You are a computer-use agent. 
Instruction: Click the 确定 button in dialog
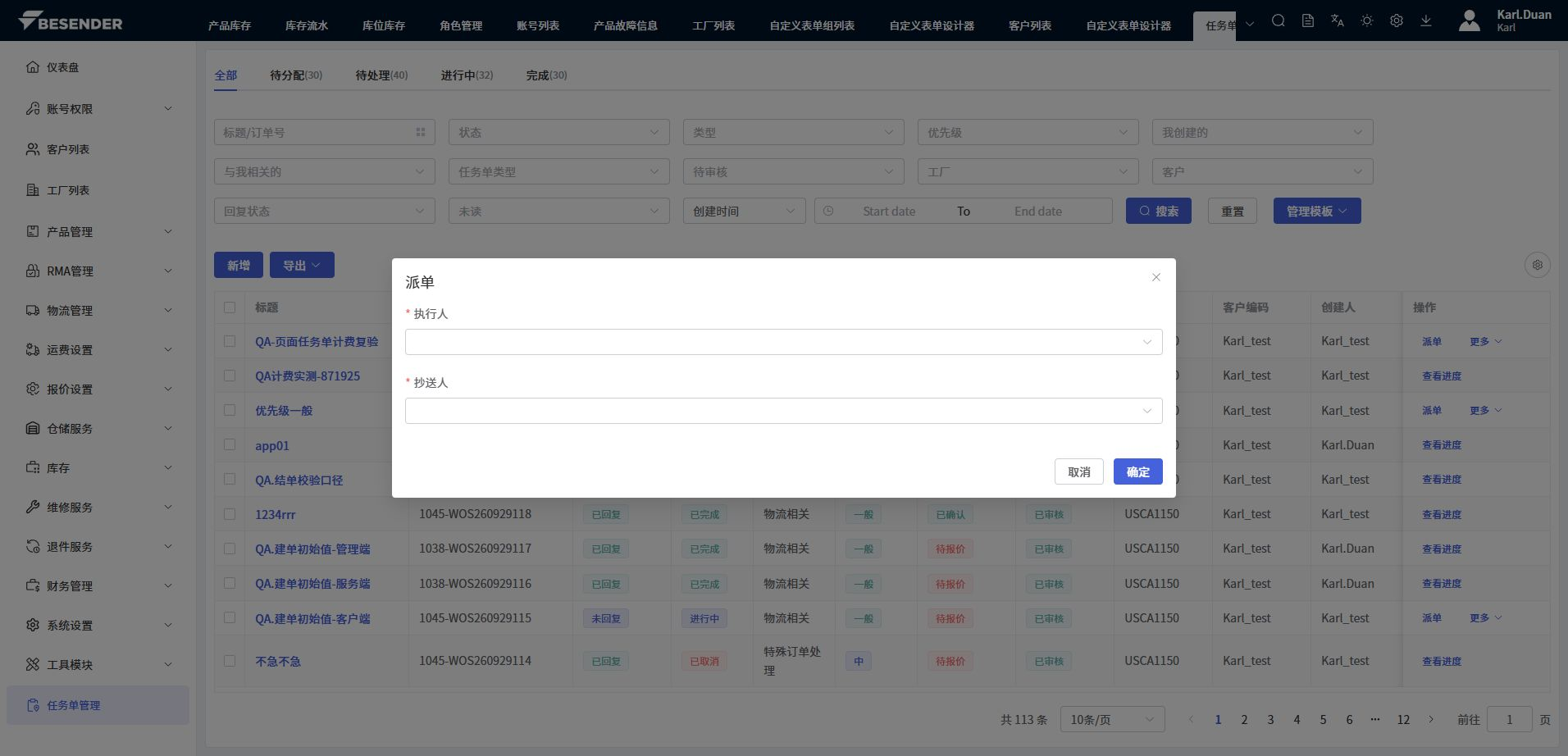1137,471
